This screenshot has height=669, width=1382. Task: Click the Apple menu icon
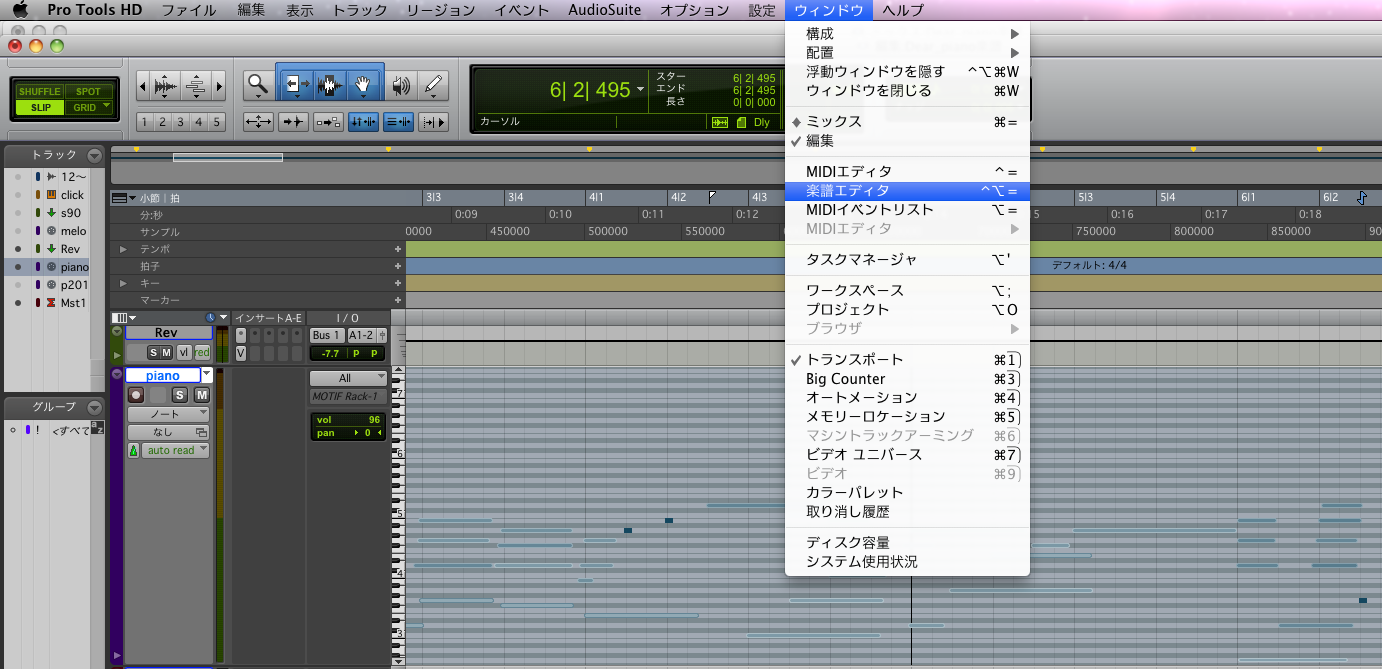20,10
